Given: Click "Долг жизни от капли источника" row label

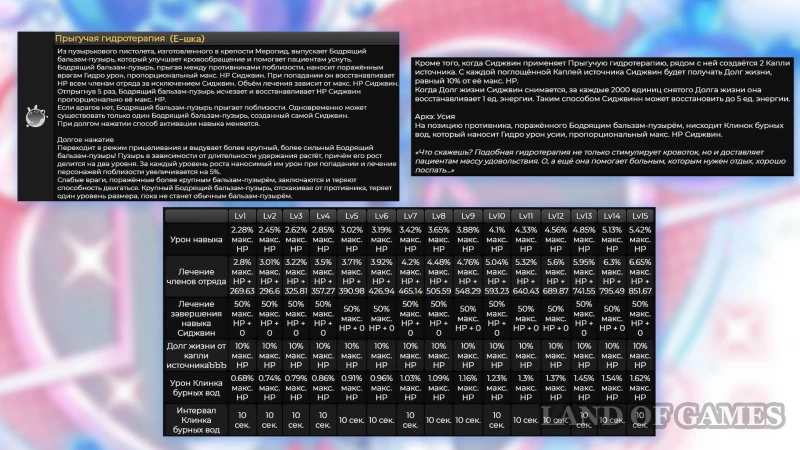Looking at the screenshot, I should click(x=197, y=352).
